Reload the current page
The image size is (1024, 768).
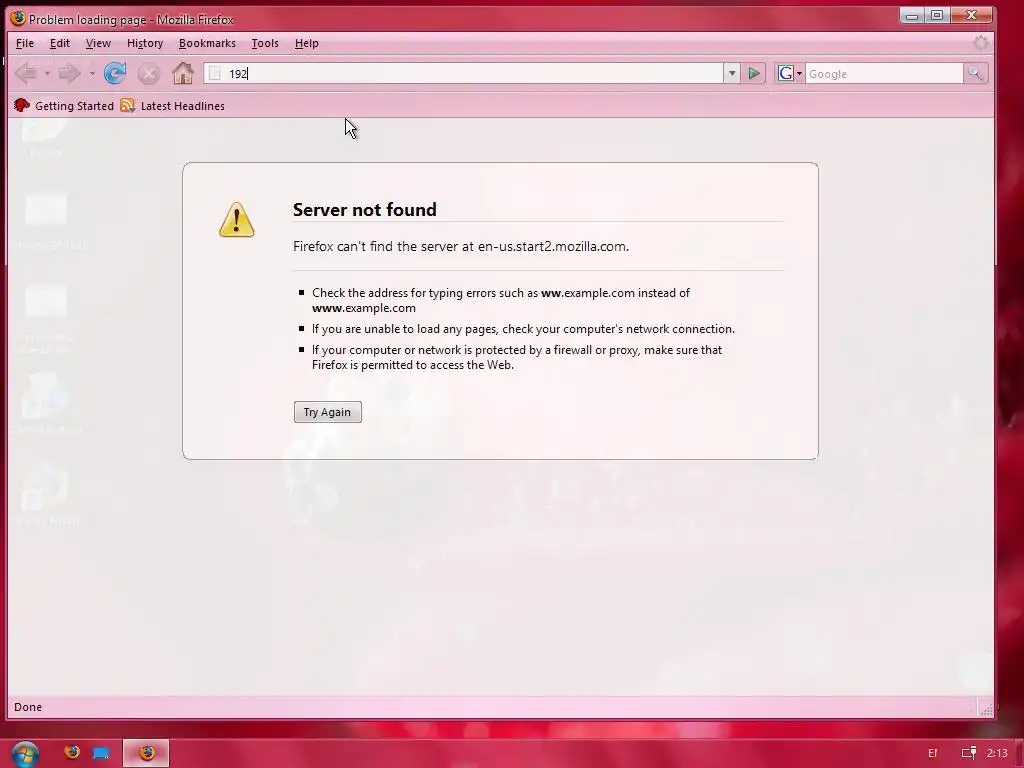click(115, 73)
